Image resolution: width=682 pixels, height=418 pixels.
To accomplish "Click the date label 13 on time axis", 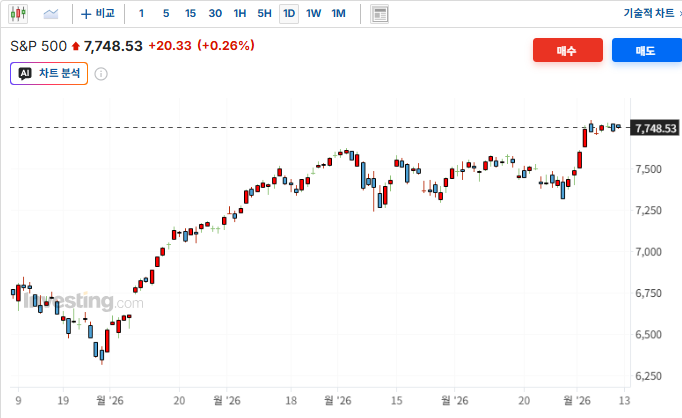I will click(x=624, y=400).
